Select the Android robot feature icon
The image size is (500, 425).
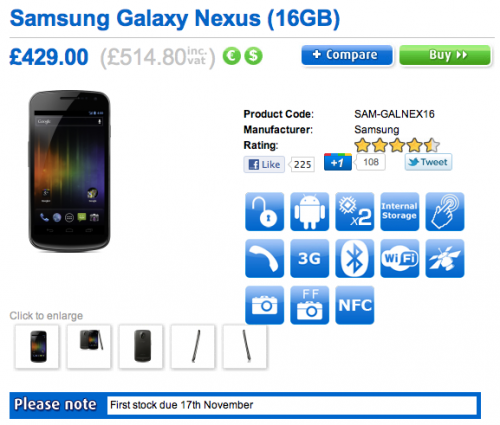coord(309,212)
